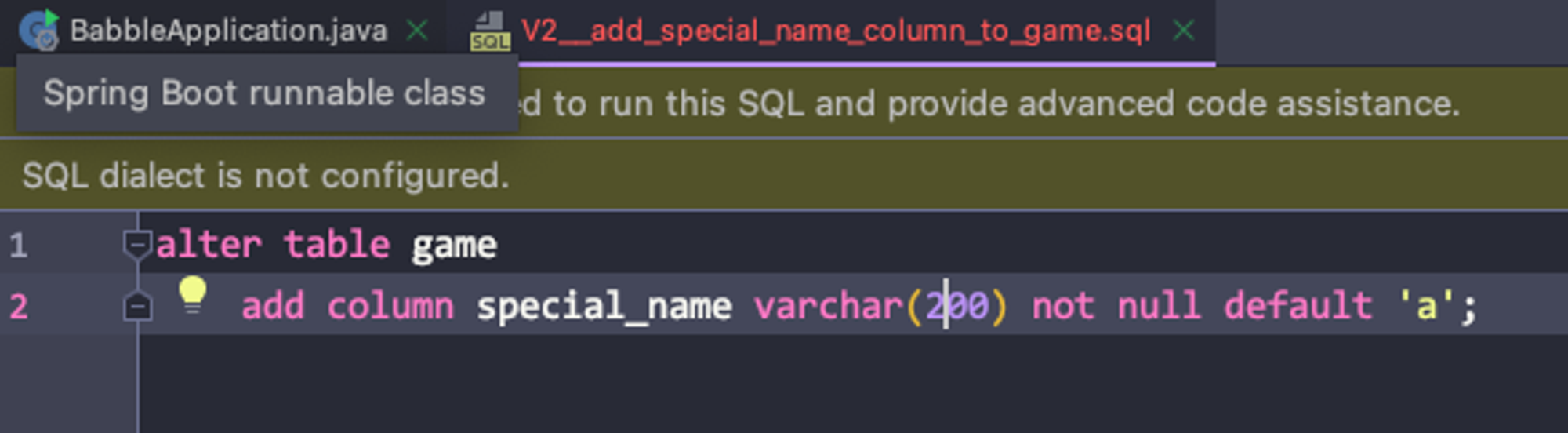Close the V2__add_special_name_column_to_game.sql tab

point(1183,31)
